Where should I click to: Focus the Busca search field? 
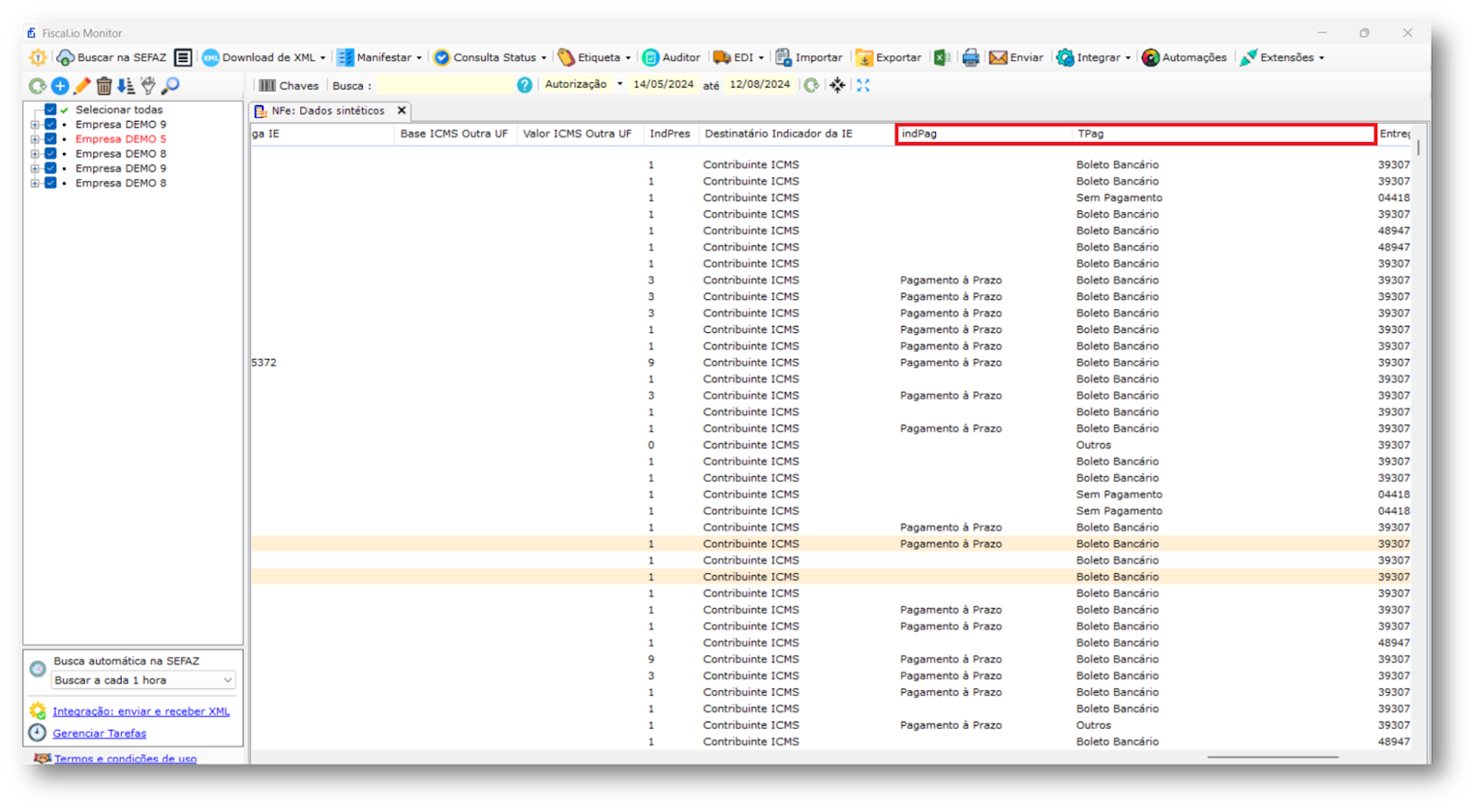coord(446,85)
